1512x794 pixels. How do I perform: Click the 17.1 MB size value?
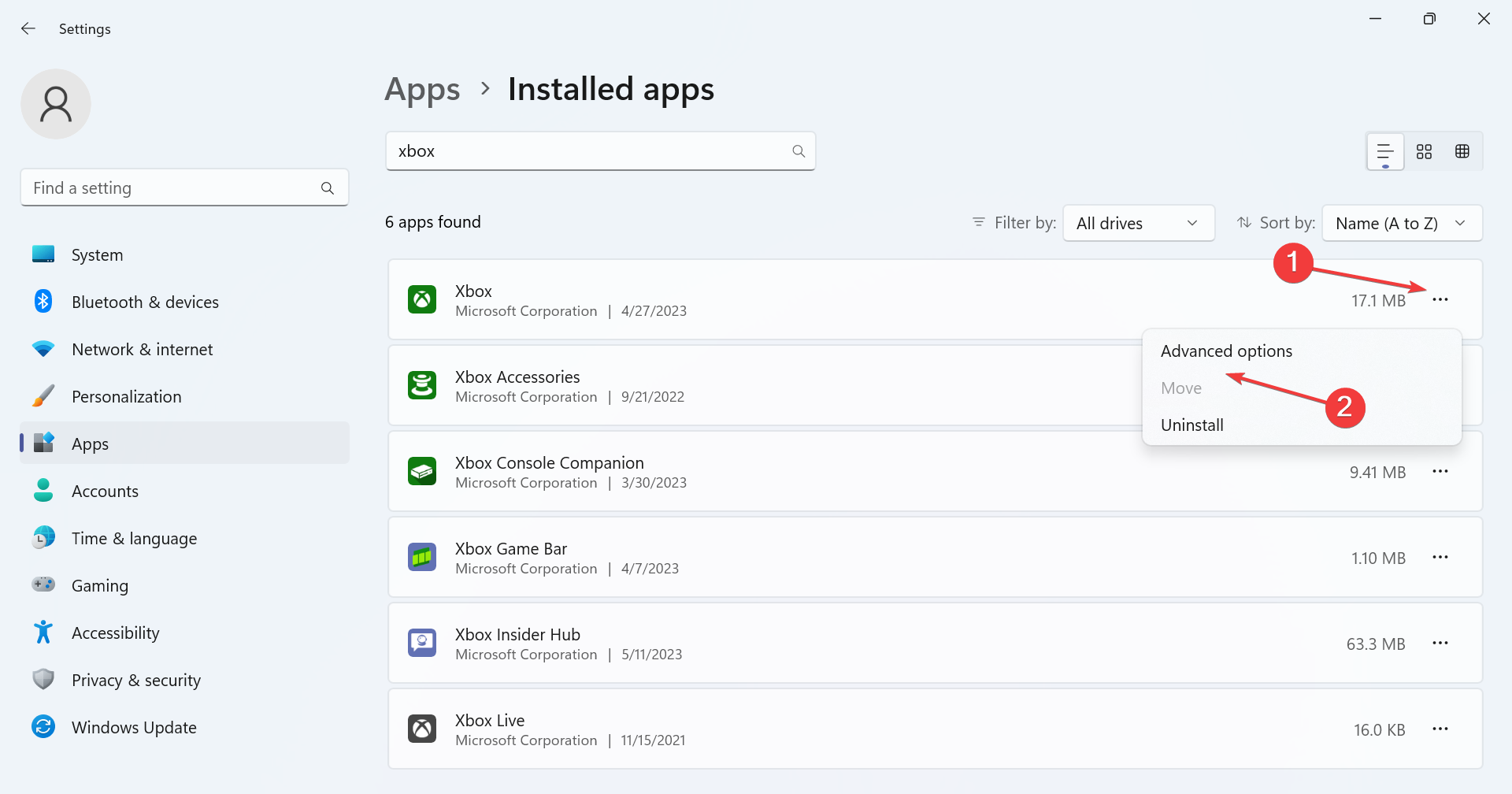point(1378,301)
